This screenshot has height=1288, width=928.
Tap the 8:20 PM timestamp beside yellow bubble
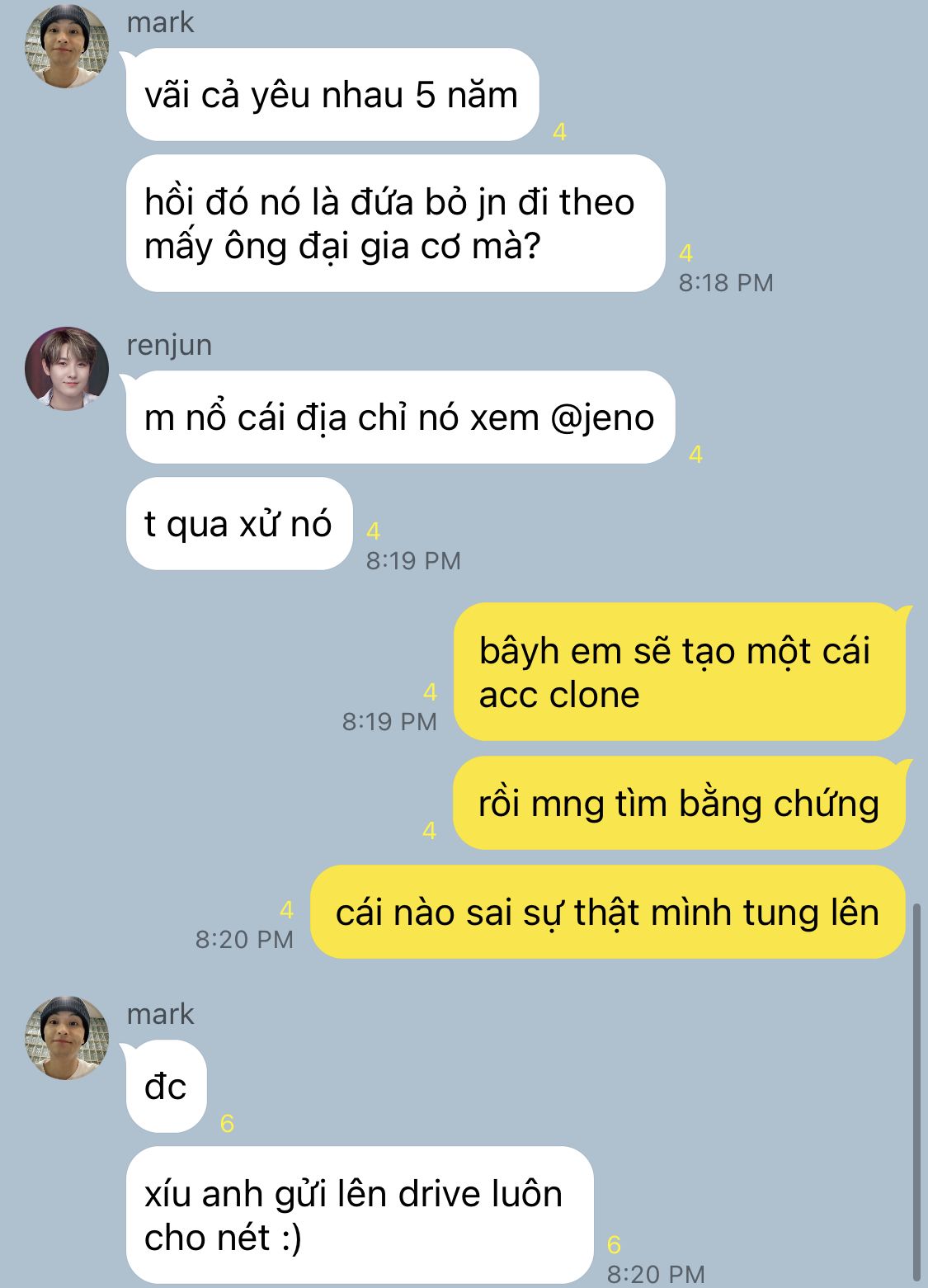[x=244, y=939]
